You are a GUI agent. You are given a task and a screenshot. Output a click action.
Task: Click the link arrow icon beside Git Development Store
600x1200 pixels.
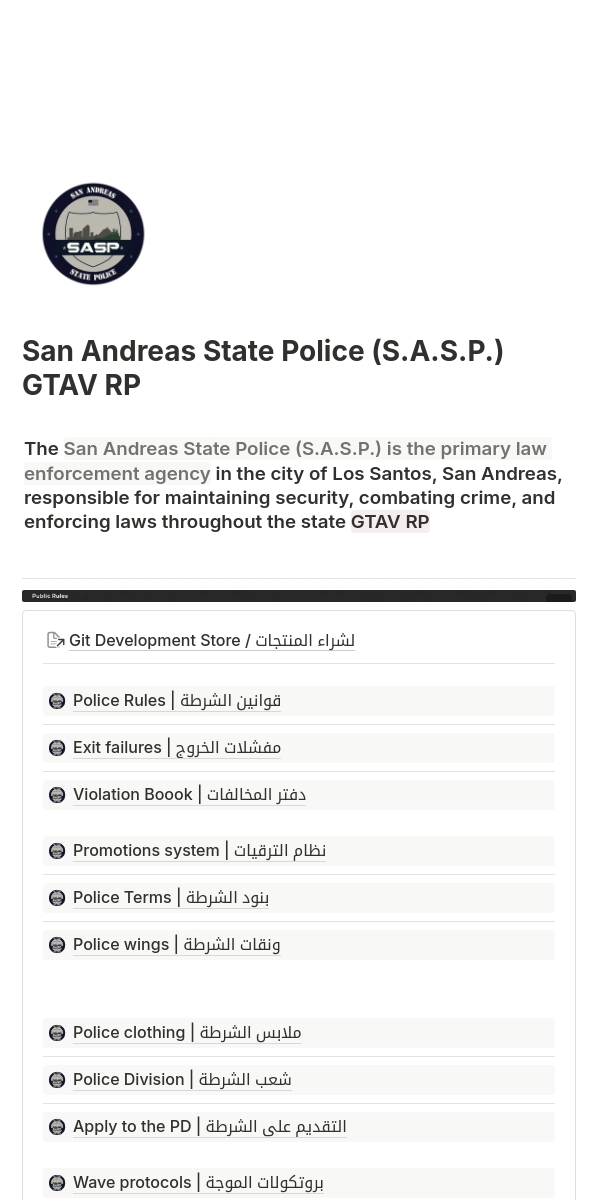pyautogui.click(x=56, y=640)
